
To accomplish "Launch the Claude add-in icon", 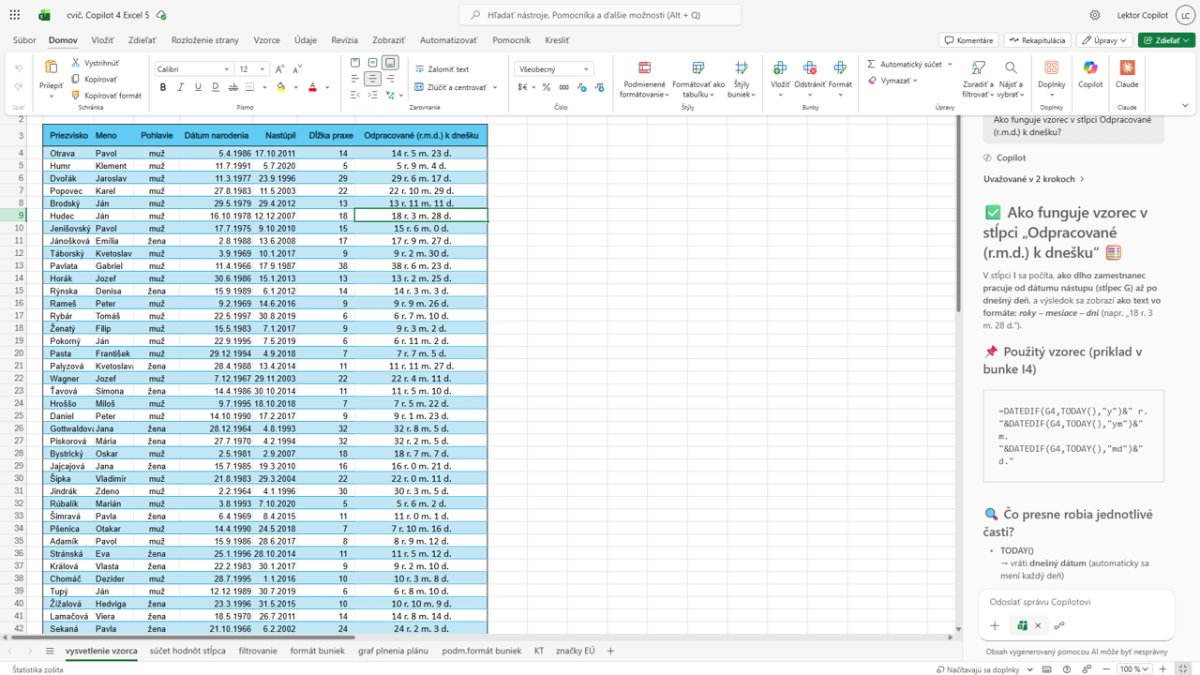I will 1127,73.
